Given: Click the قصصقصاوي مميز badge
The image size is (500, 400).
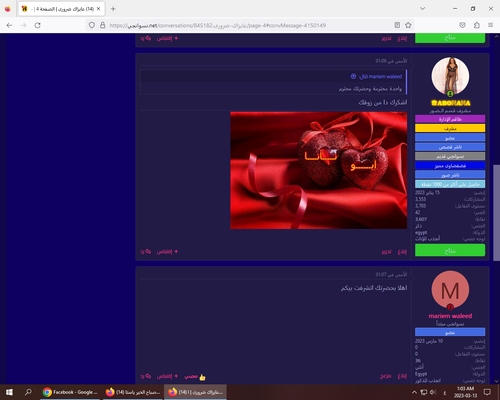Looking at the screenshot, I should point(450,166).
